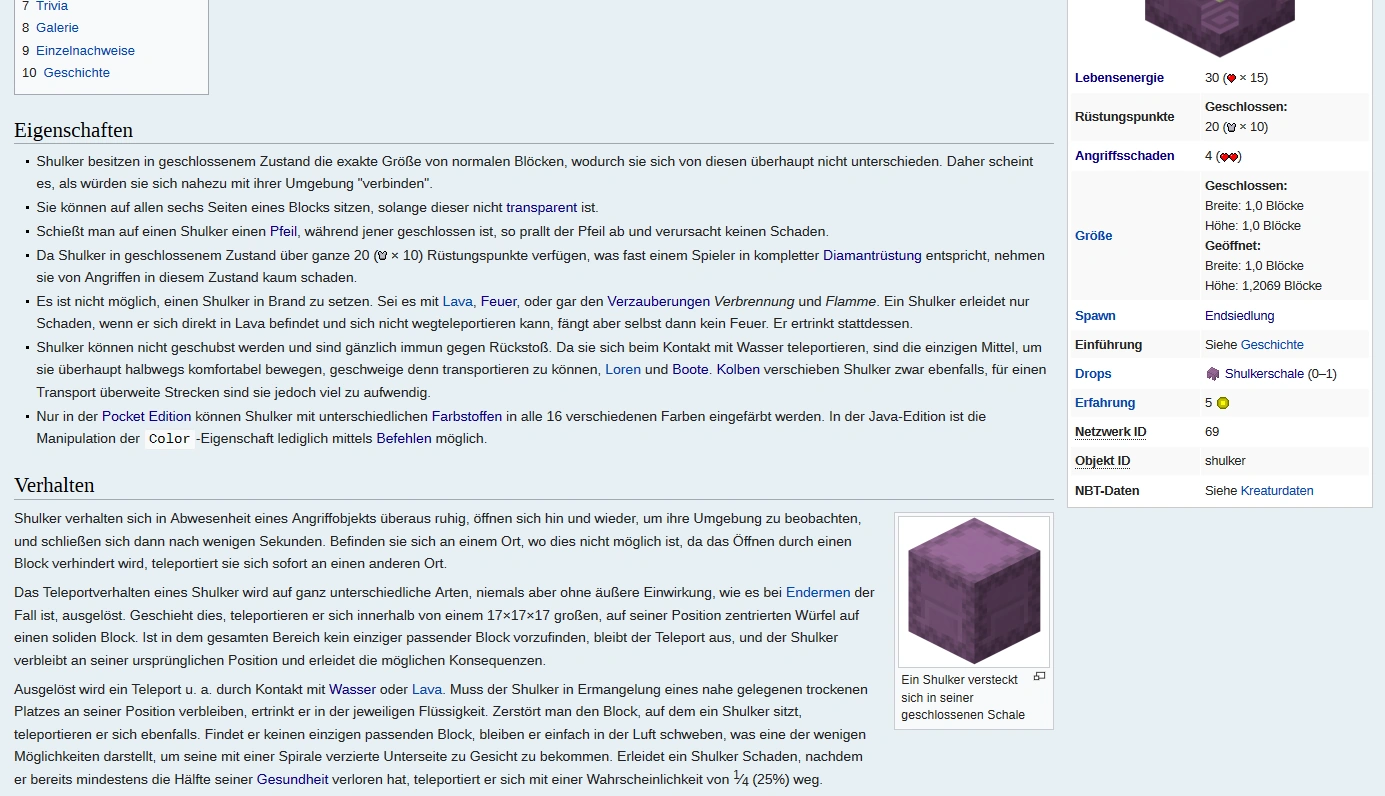Go to Einzelnachweise in the contents list
Image resolution: width=1385 pixels, height=796 pixels.
click(x=85, y=51)
